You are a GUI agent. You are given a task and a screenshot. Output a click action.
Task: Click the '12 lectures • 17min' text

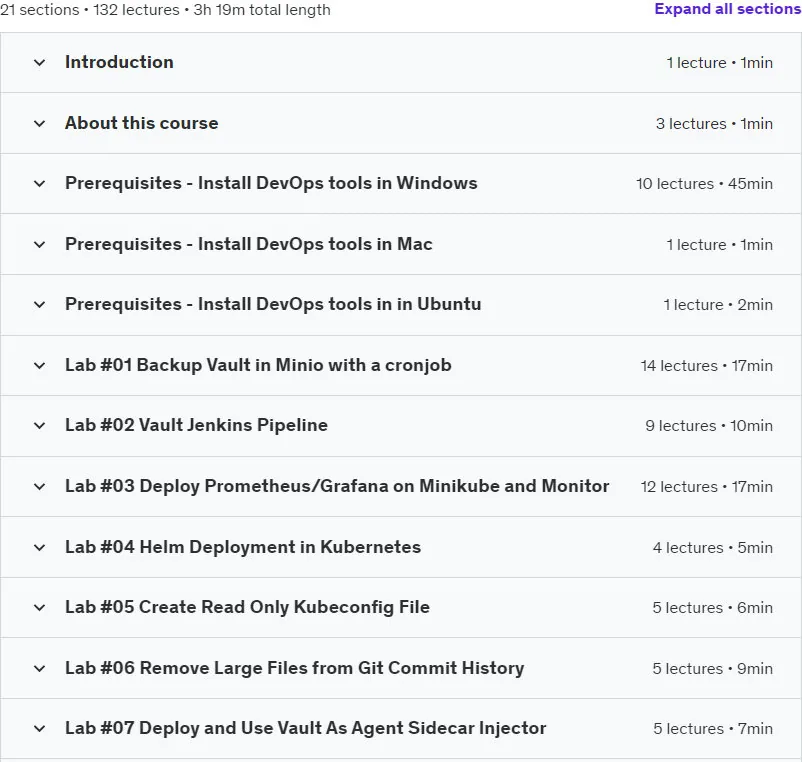pos(707,487)
